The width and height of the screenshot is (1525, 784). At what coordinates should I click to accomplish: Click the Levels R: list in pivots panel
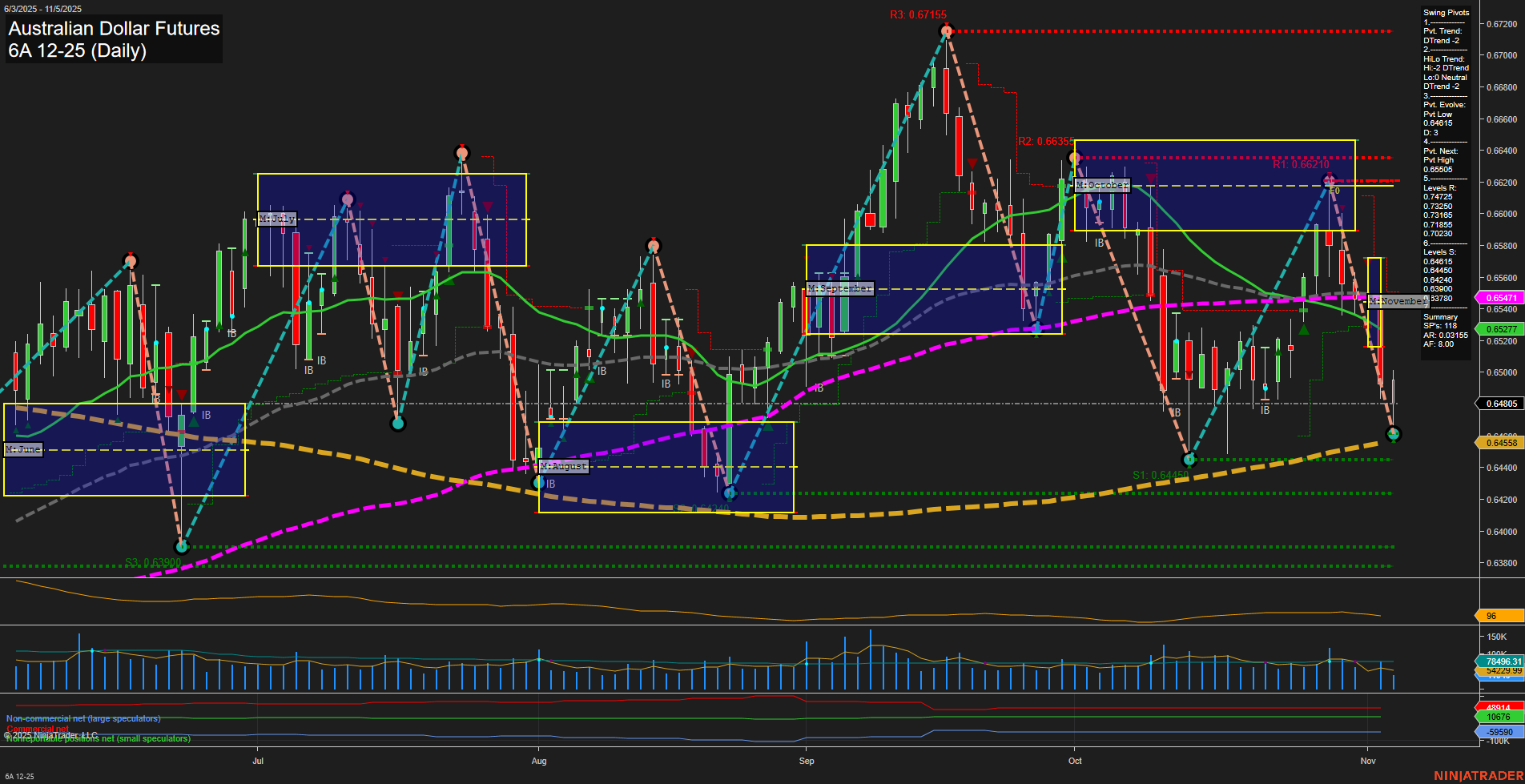[x=1439, y=187]
